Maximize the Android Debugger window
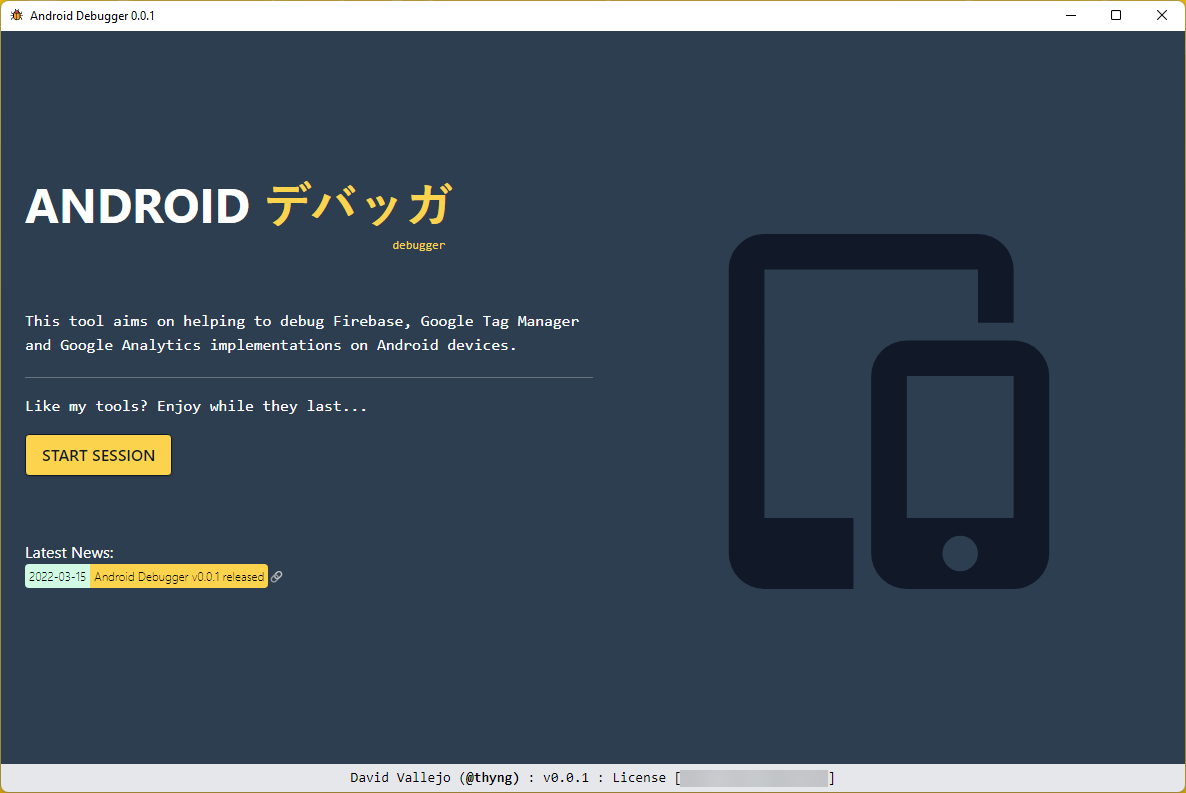Screen dimensions: 1186x793 point(1116,15)
